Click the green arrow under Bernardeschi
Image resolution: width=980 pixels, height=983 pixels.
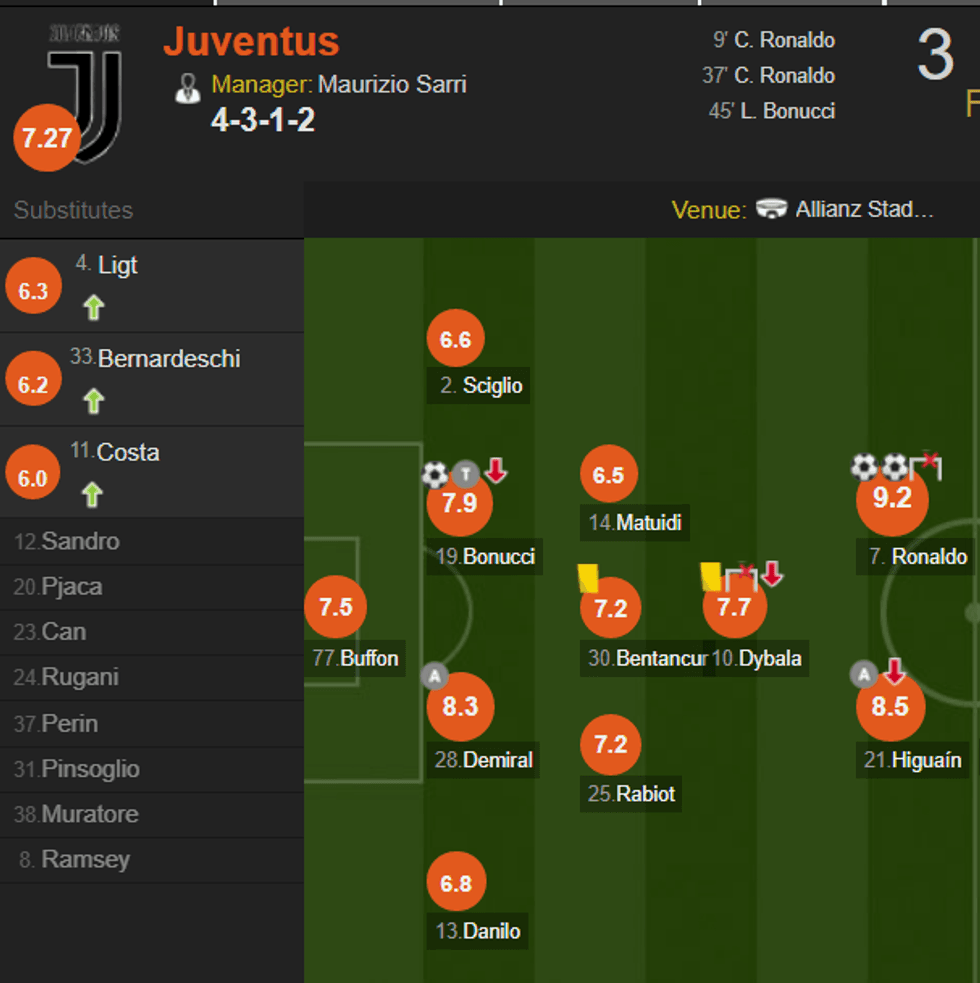(94, 402)
